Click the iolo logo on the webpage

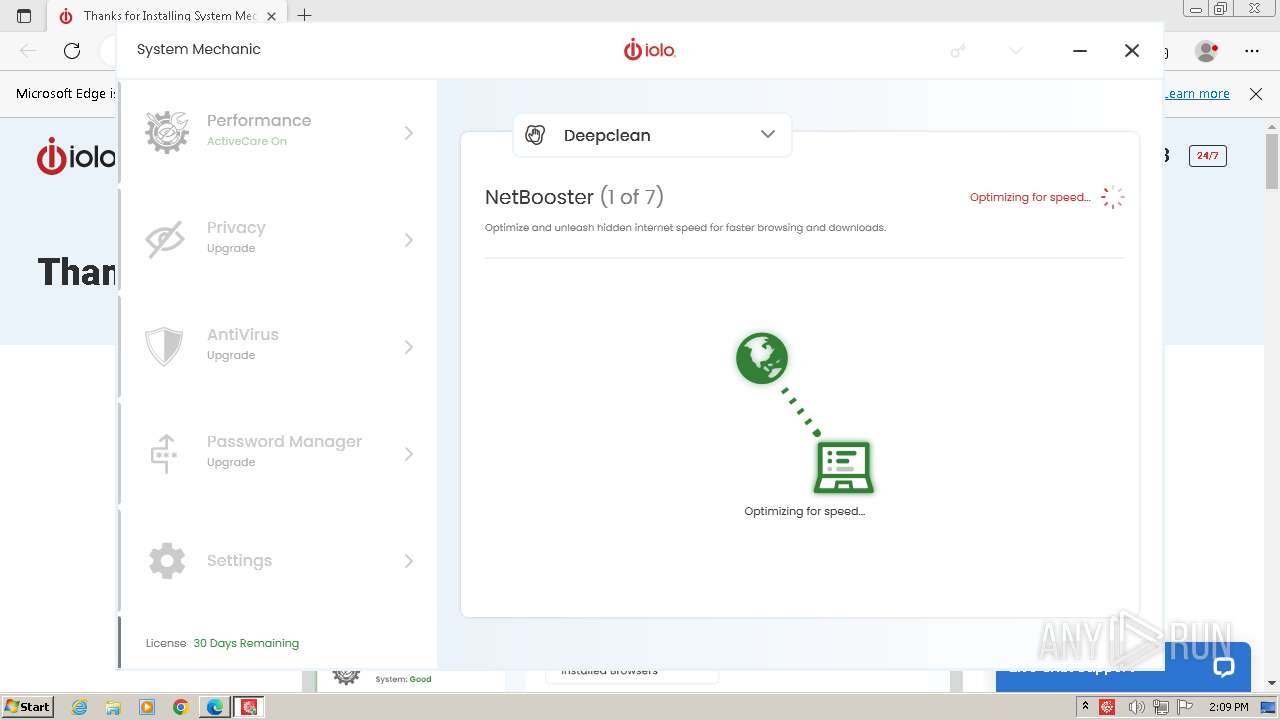76,158
